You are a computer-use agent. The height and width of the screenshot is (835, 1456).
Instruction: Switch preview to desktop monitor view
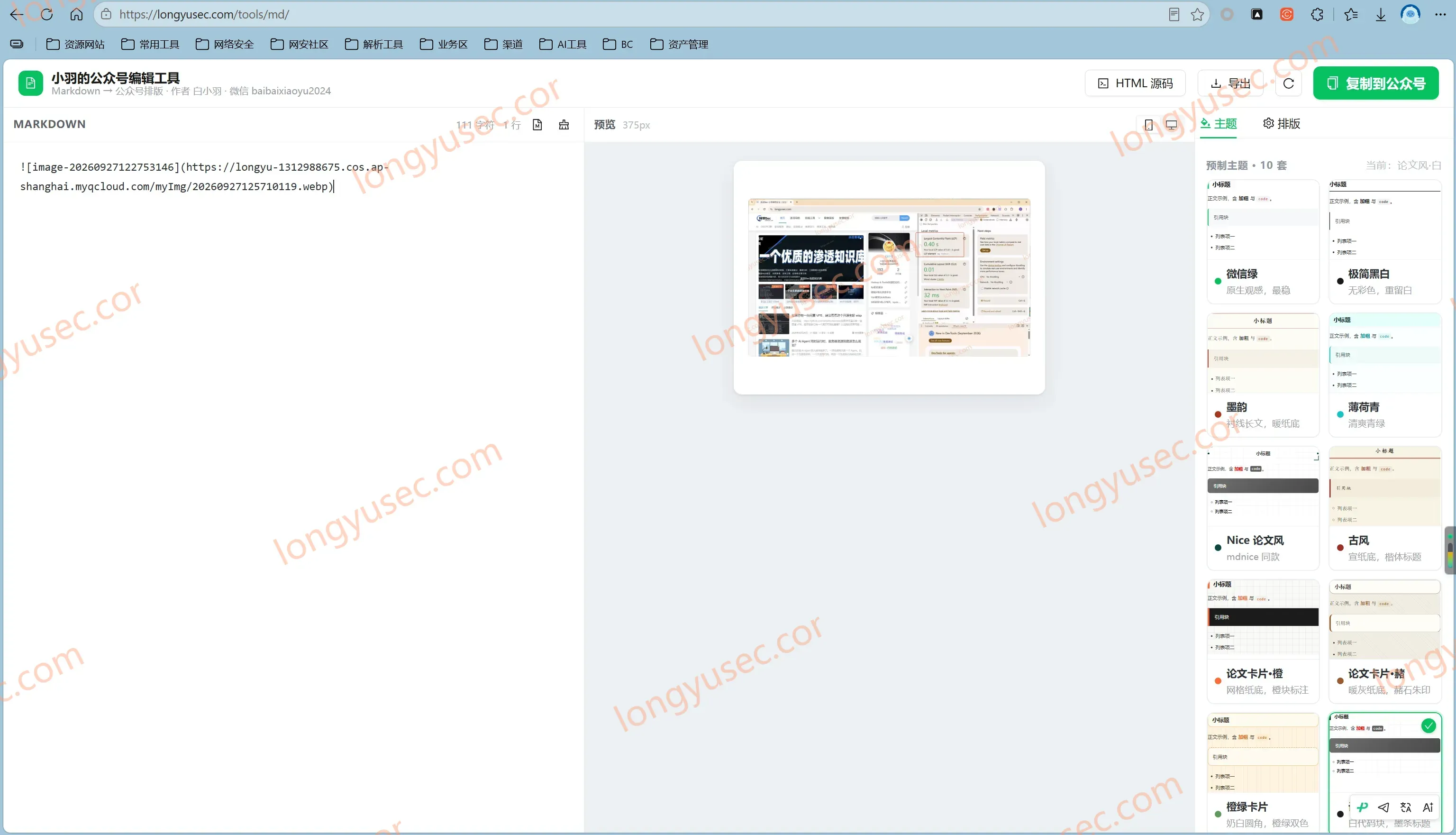(1171, 124)
